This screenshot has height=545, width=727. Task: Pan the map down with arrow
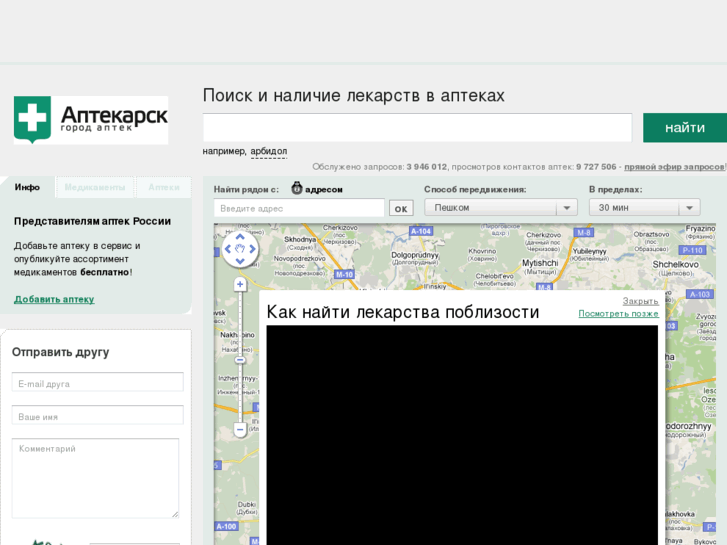(240, 262)
